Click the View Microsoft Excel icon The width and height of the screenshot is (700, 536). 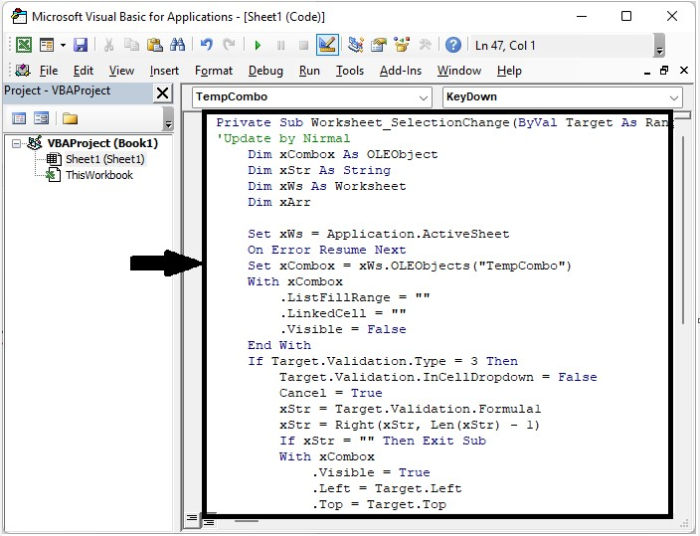(23, 45)
